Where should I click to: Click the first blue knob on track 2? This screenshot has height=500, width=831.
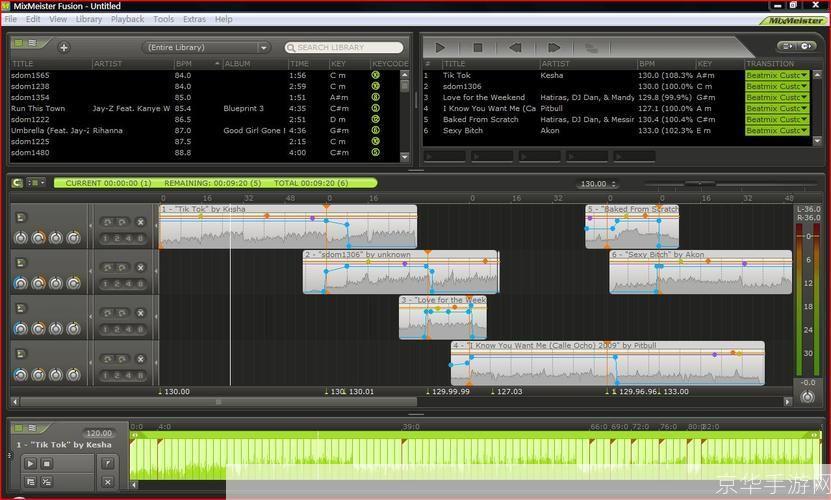point(20,284)
